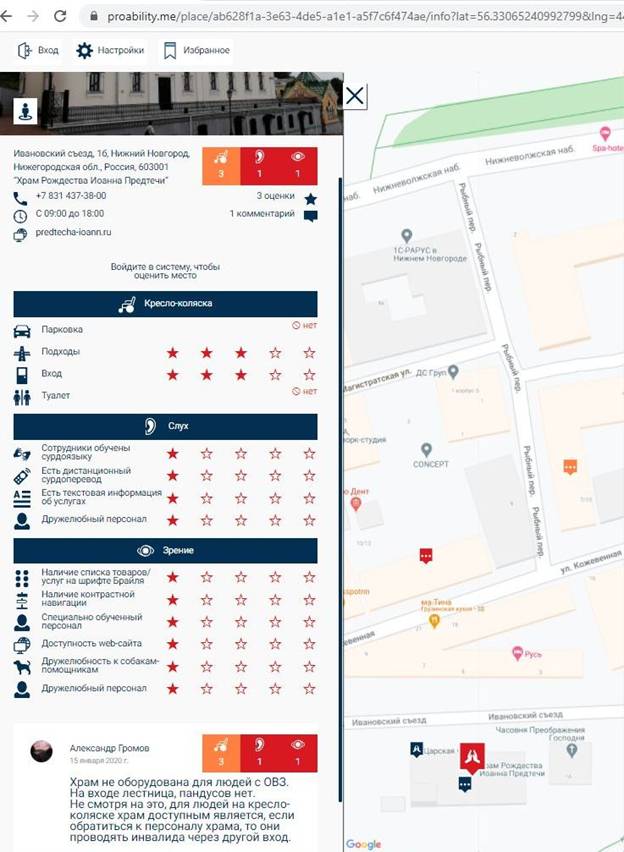Click the fifth star in Подходы row
This screenshot has height=852, width=624.
point(309,353)
